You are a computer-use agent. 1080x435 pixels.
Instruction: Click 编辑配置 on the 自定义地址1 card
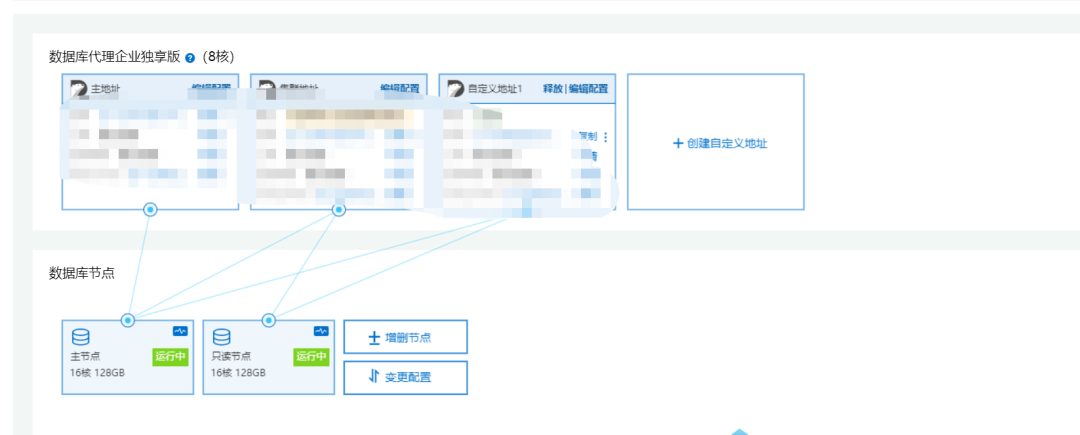[x=589, y=89]
